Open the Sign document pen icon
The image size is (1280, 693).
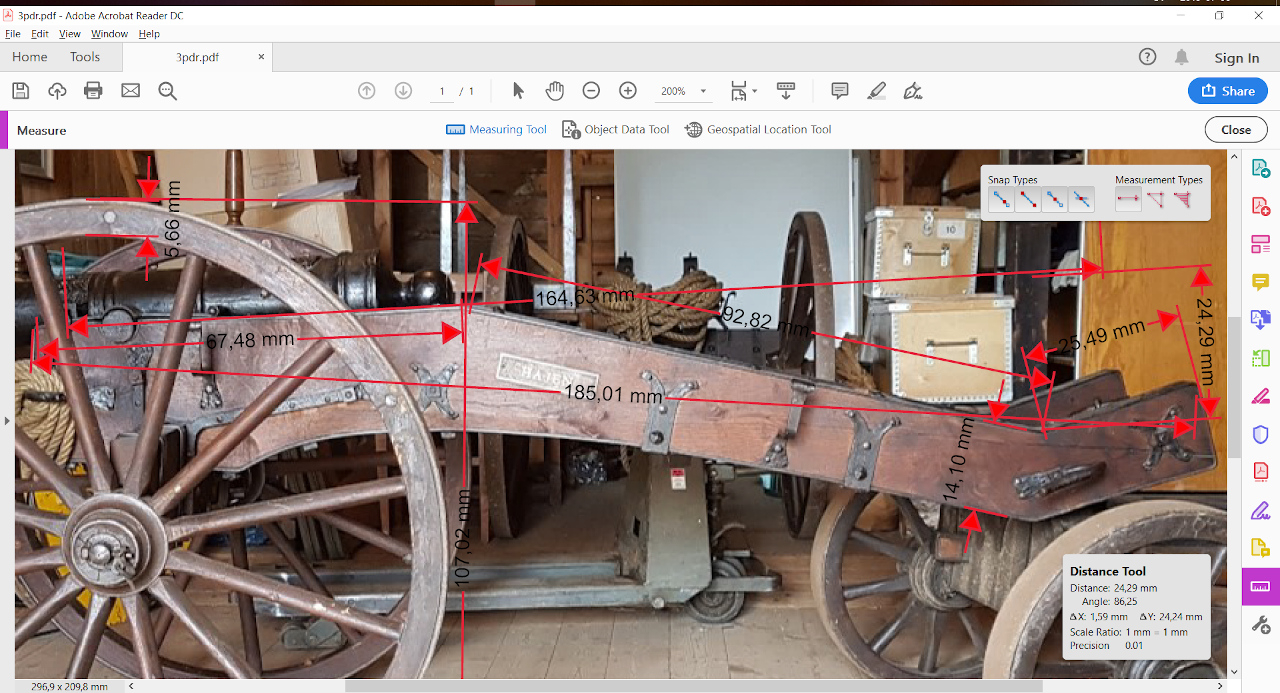tap(912, 91)
